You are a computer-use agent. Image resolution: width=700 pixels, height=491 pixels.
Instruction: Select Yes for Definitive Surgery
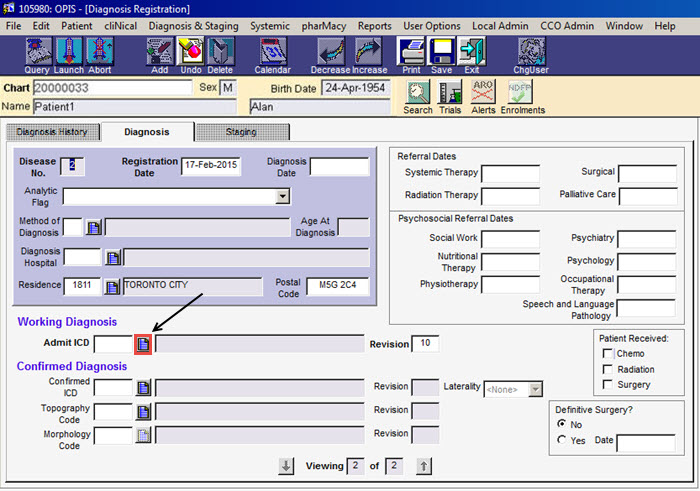(562, 440)
